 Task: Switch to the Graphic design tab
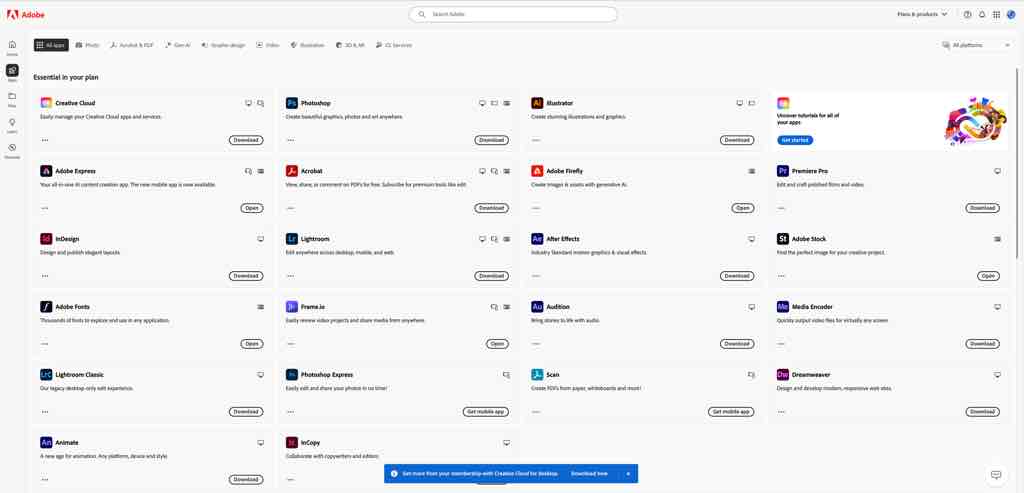point(223,45)
